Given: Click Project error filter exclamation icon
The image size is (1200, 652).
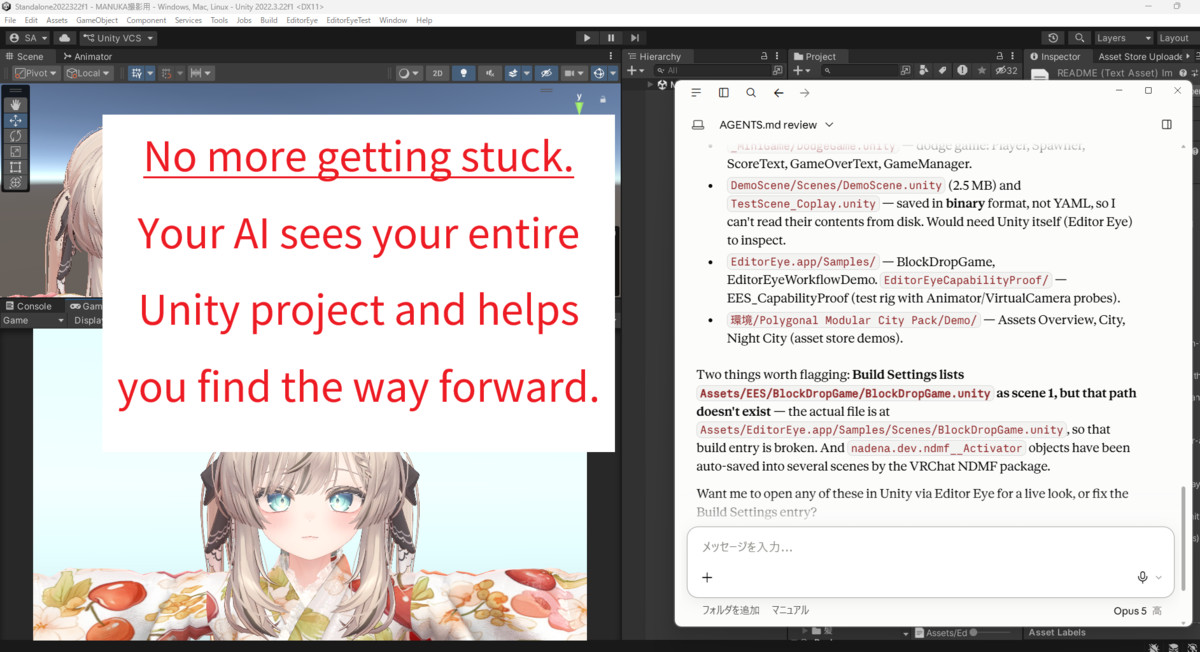Looking at the screenshot, I should 962,71.
